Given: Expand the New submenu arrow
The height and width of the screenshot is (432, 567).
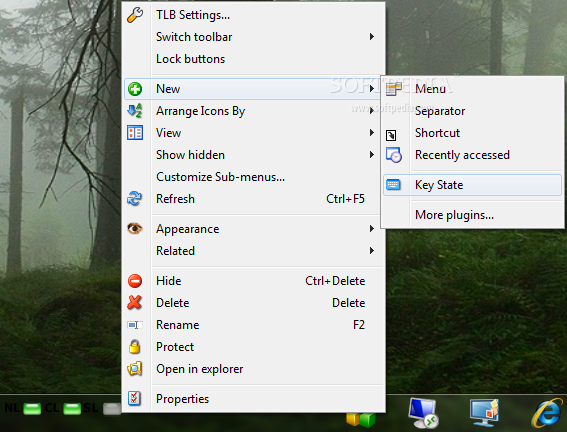Looking at the screenshot, I should tap(371, 89).
